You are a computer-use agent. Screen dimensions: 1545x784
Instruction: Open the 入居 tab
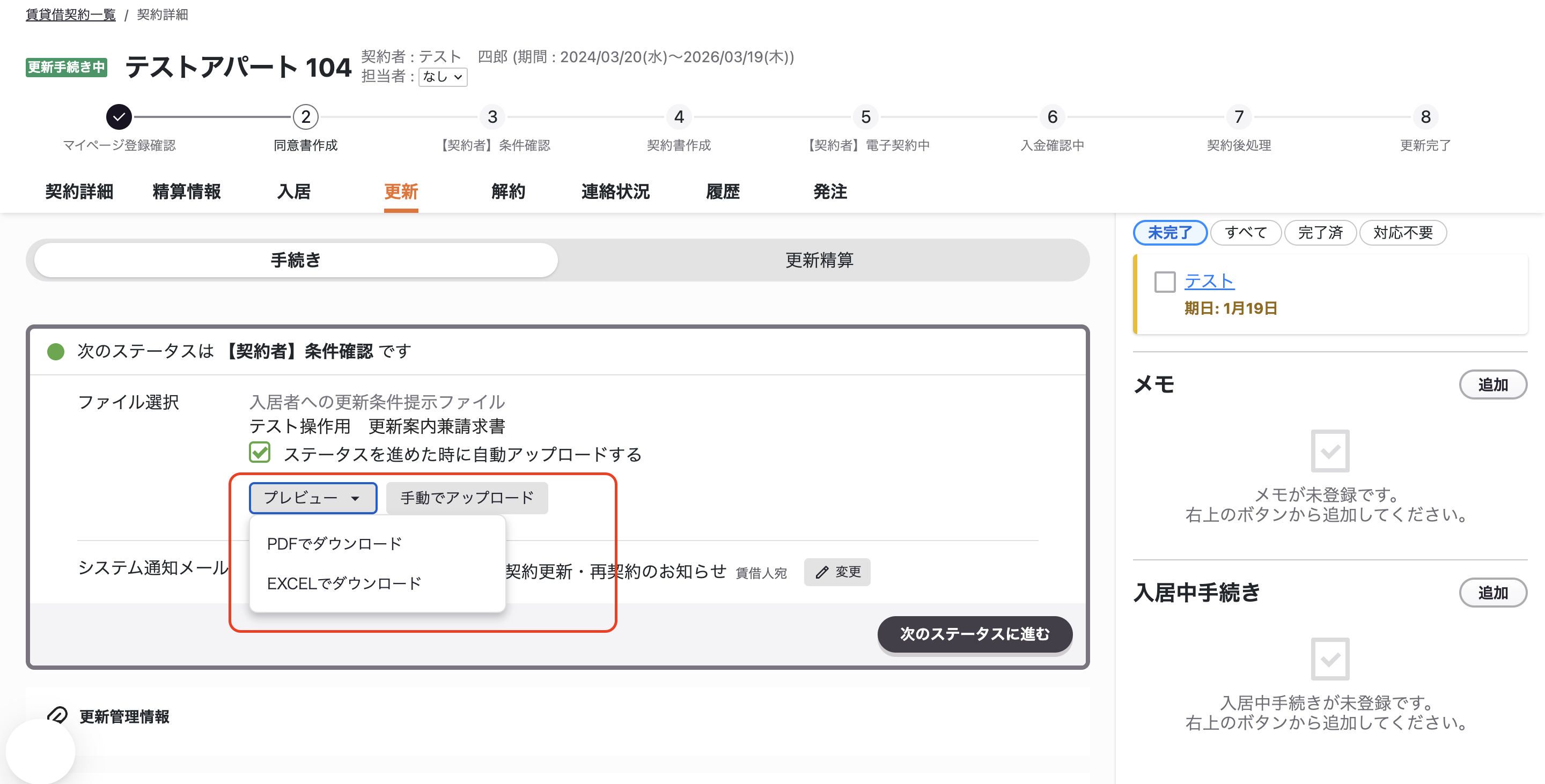click(x=294, y=192)
